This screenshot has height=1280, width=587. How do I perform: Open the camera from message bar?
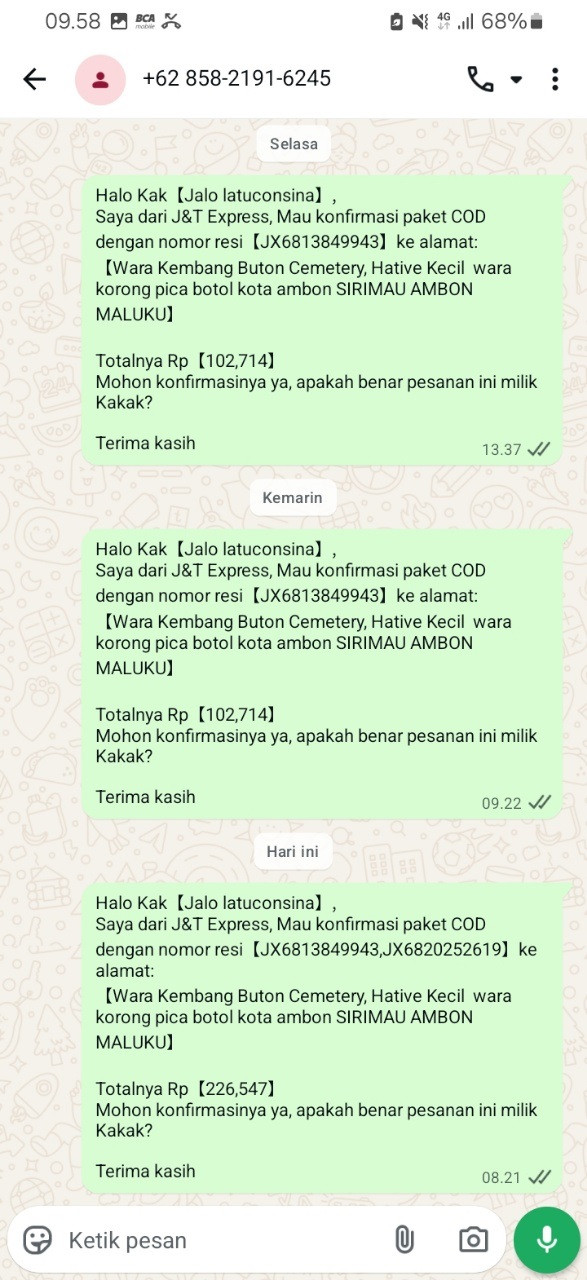[473, 1240]
